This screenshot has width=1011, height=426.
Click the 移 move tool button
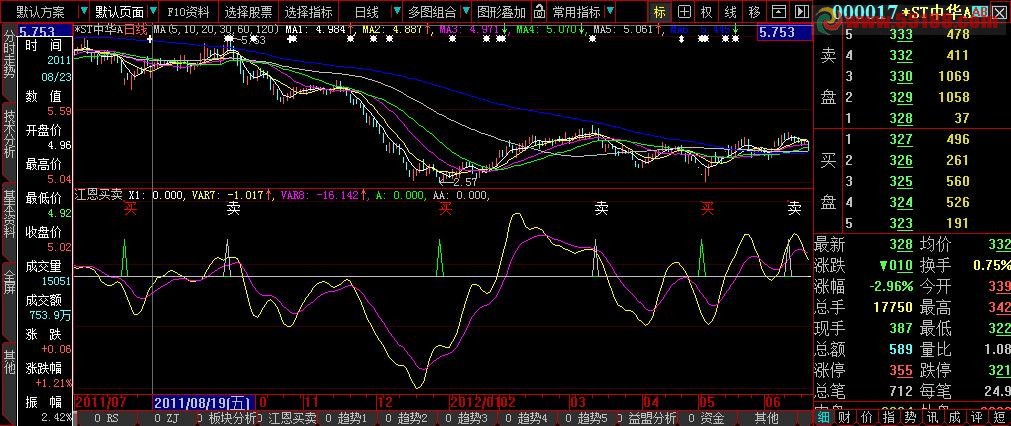[755, 12]
